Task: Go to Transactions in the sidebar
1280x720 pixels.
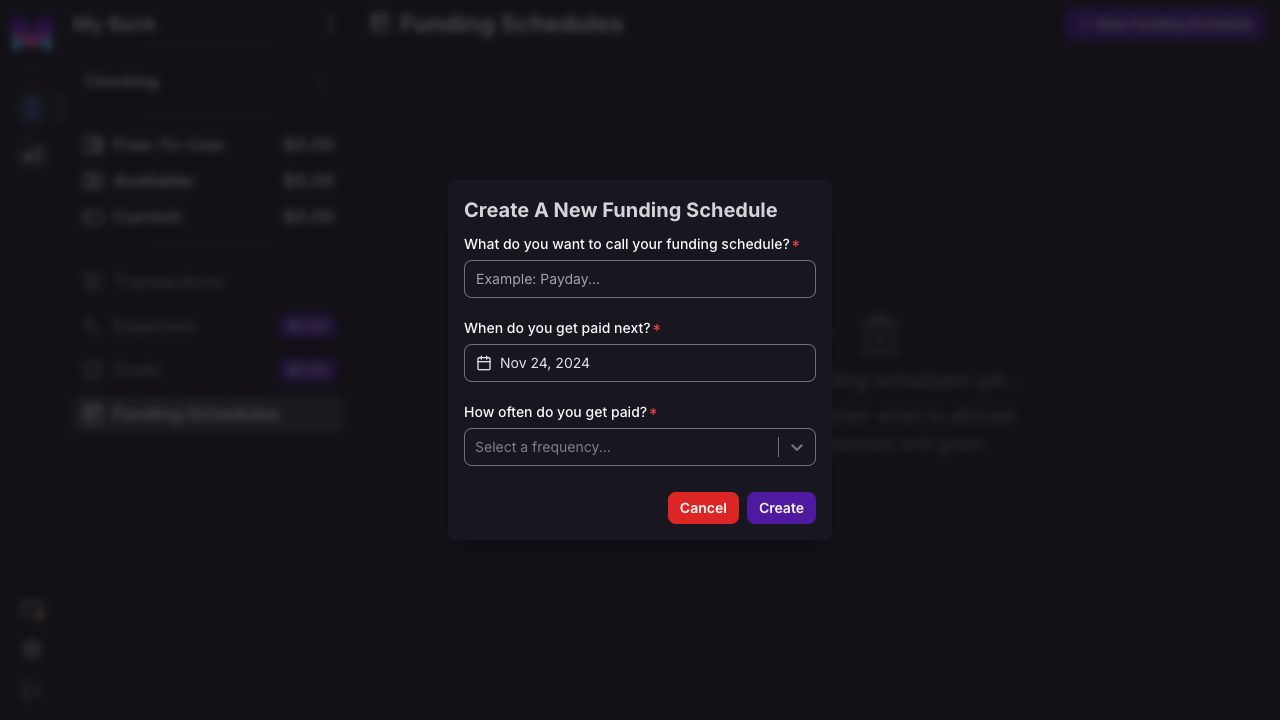Action: pyautogui.click(x=168, y=282)
